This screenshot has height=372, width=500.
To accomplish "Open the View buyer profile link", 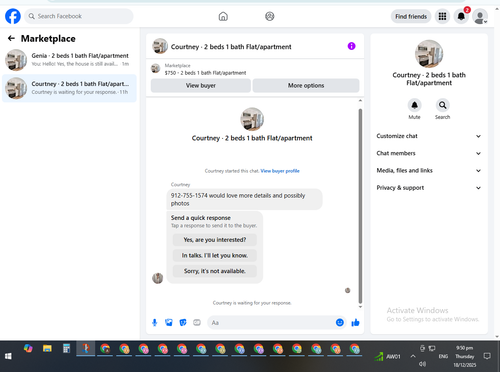I will point(280,171).
